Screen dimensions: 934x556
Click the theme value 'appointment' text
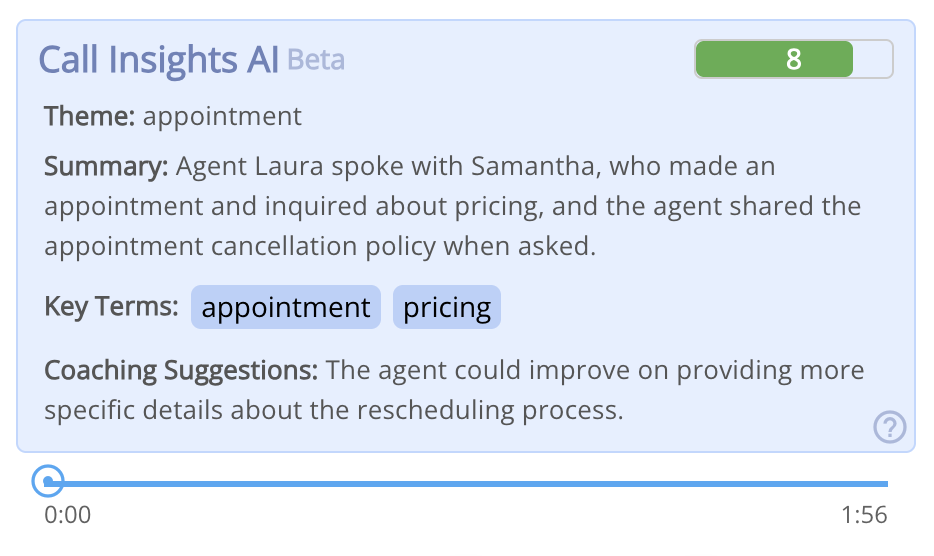coord(222,117)
